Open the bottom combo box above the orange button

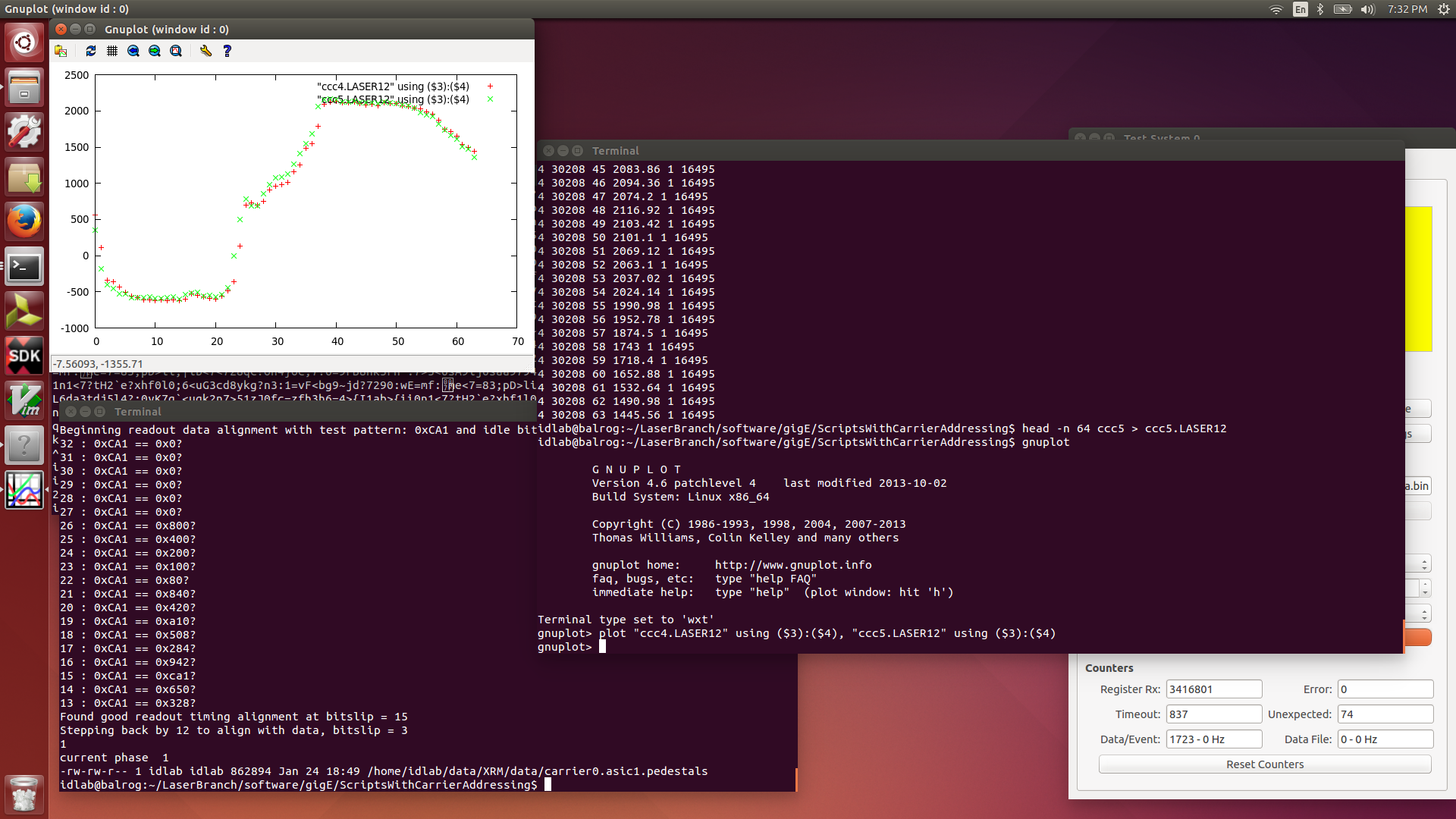pyautogui.click(x=1417, y=613)
